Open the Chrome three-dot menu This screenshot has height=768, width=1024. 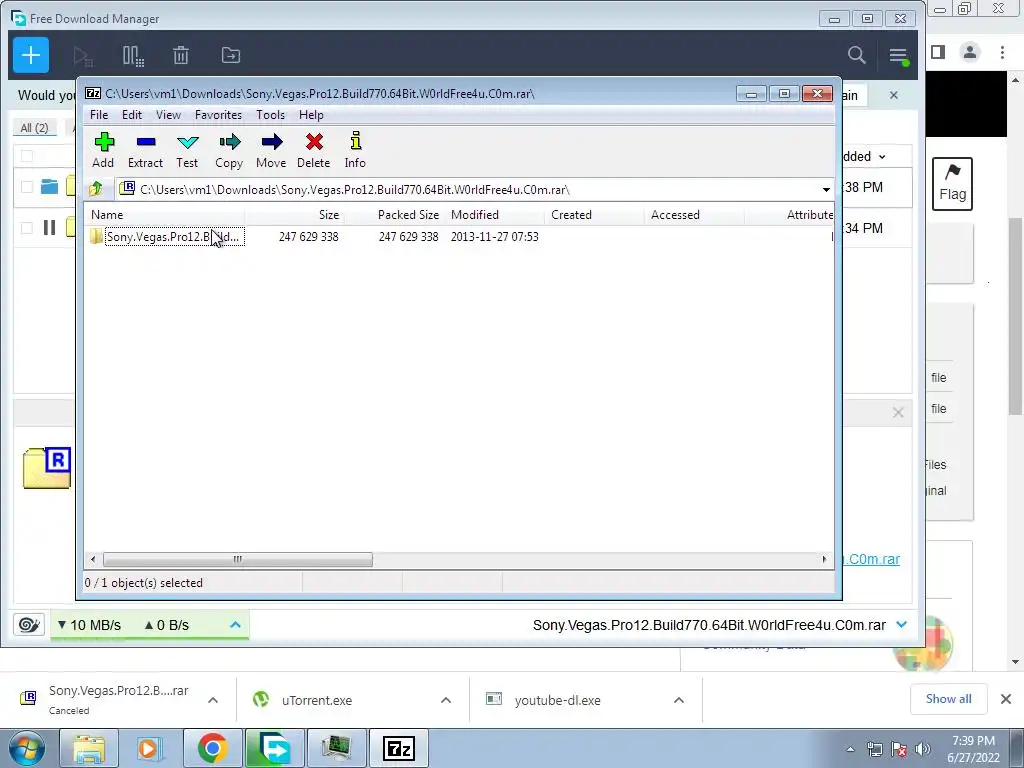point(1002,52)
